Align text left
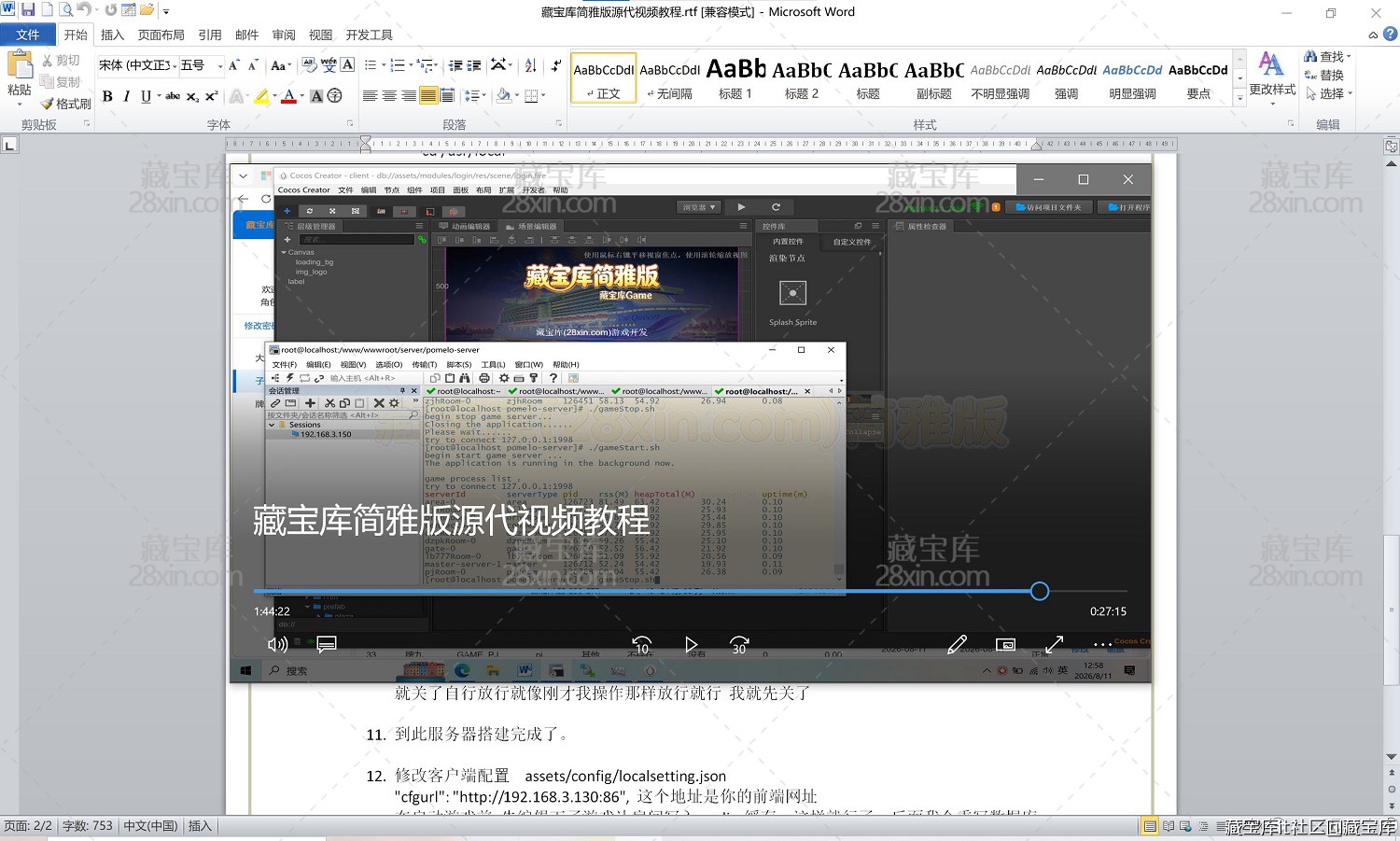The height and width of the screenshot is (841, 1400). coord(370,96)
